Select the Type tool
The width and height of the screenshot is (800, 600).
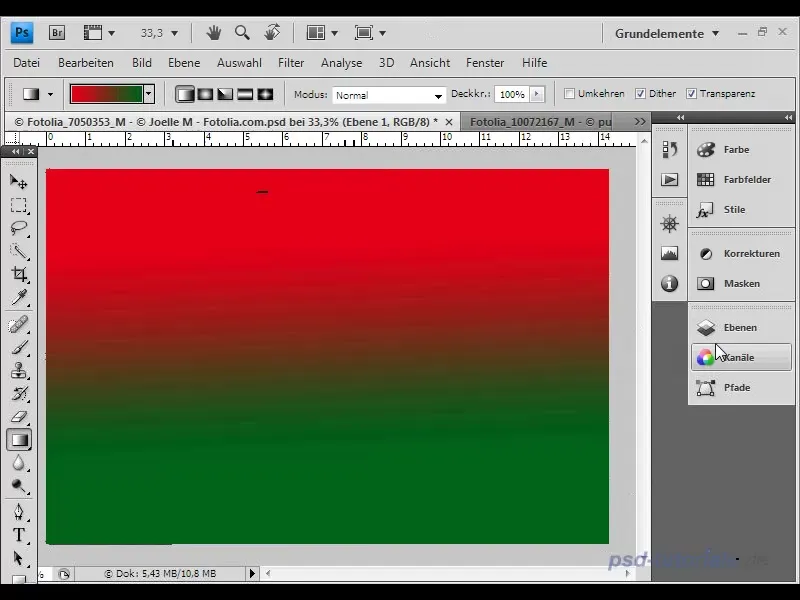click(x=18, y=535)
